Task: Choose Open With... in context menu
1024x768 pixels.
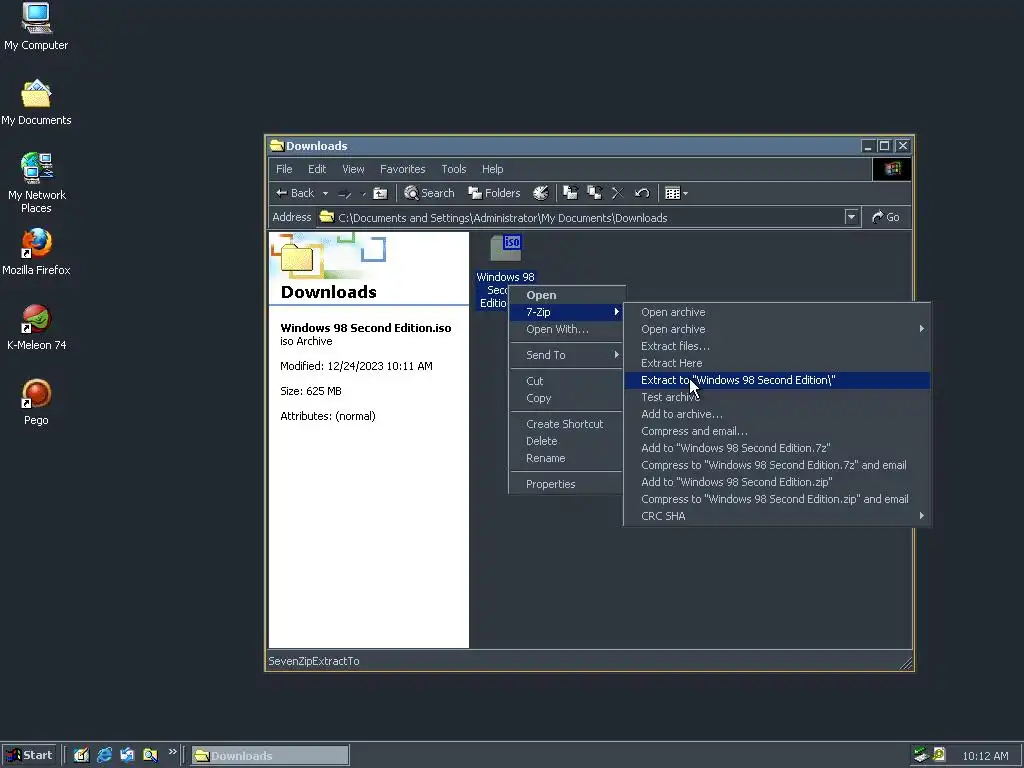Action: (x=567, y=329)
